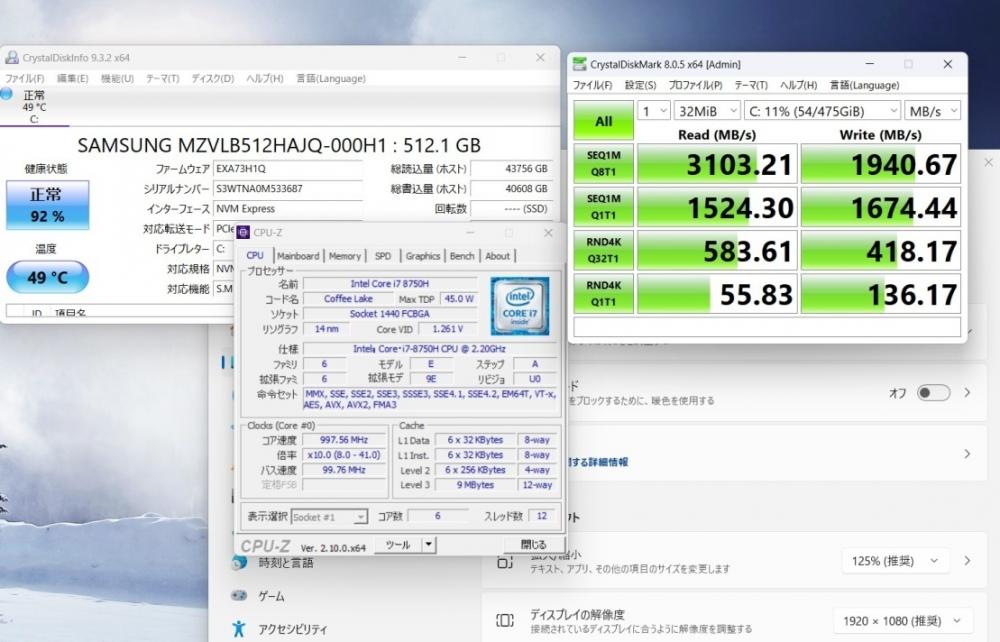Click the 997.56 MHz core speed value

(344, 440)
